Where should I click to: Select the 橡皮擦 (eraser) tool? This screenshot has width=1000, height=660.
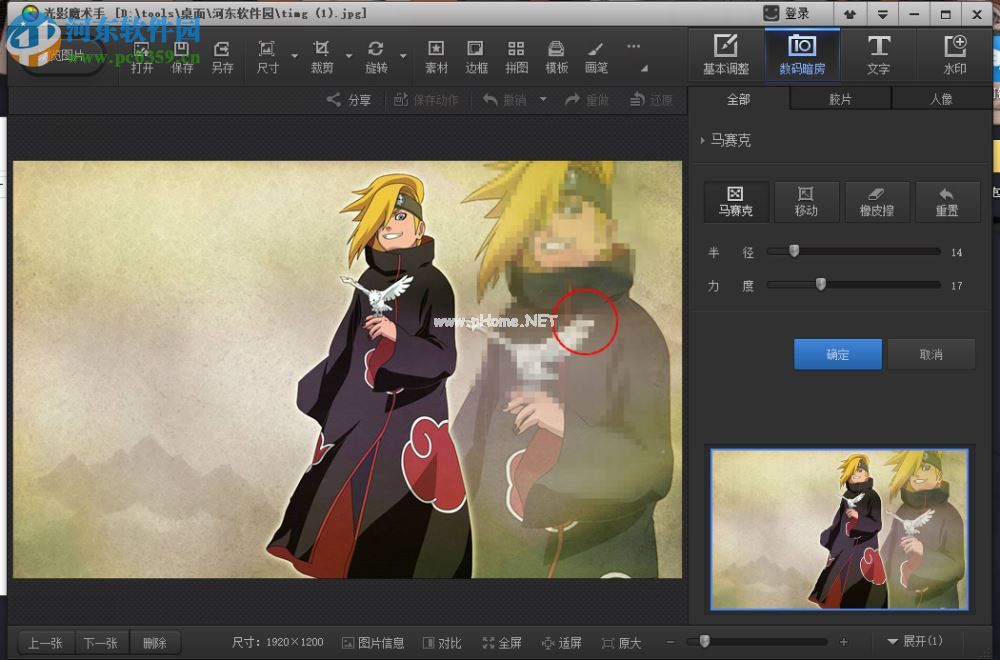click(876, 201)
